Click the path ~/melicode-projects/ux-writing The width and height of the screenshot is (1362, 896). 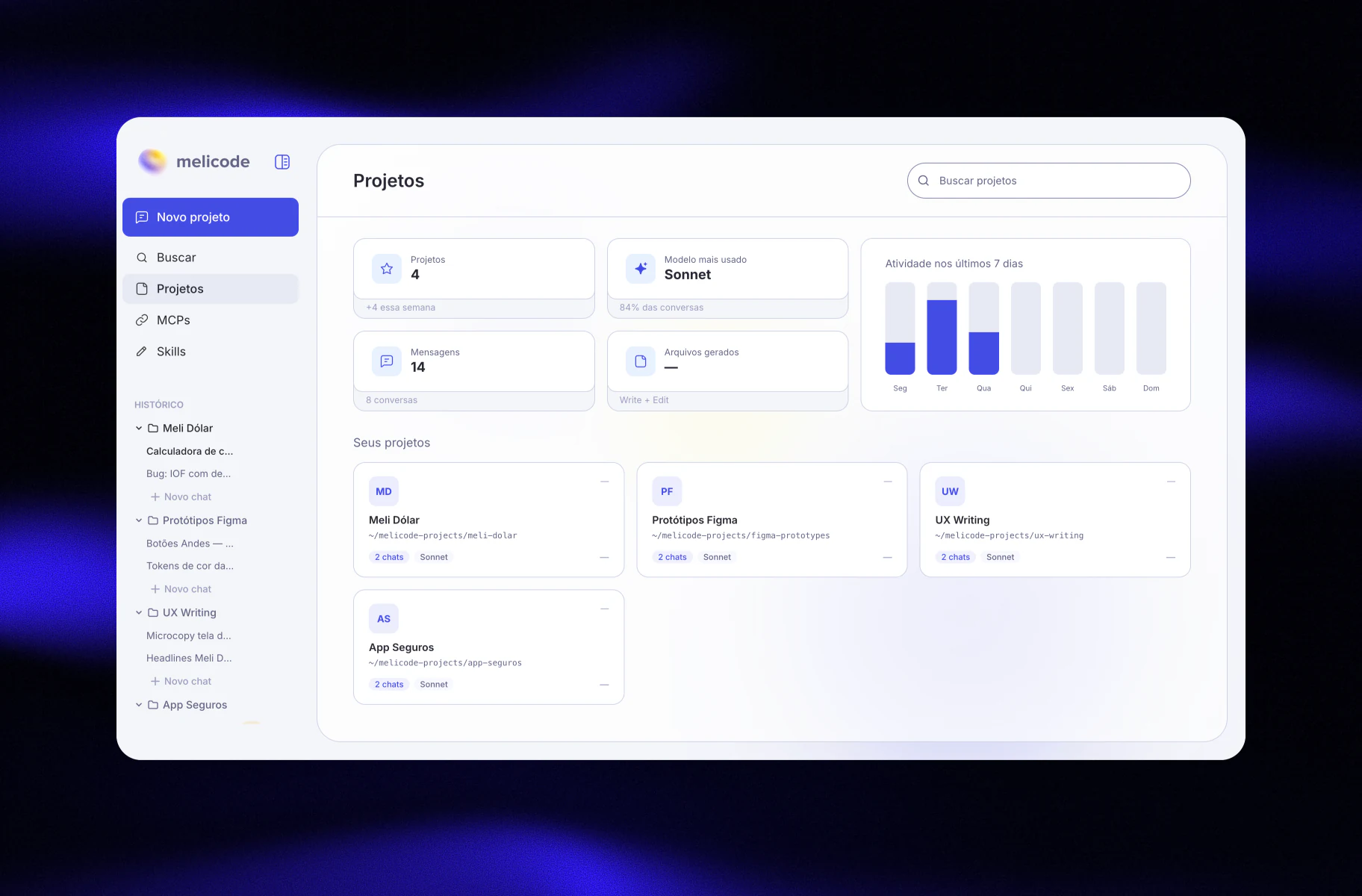point(1010,535)
